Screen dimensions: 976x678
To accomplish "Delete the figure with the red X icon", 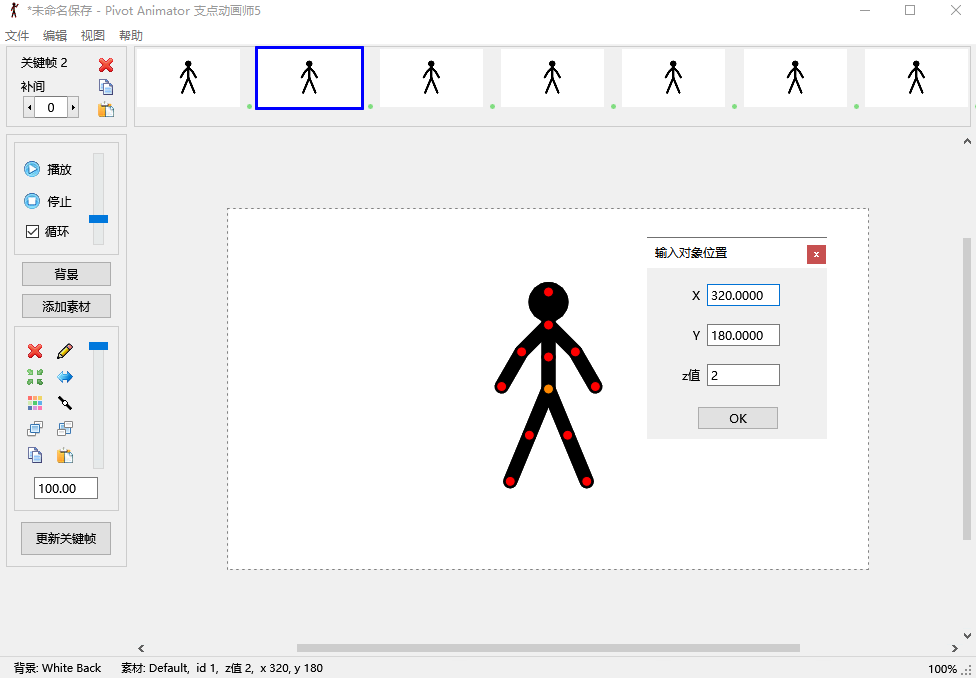I will coord(35,351).
